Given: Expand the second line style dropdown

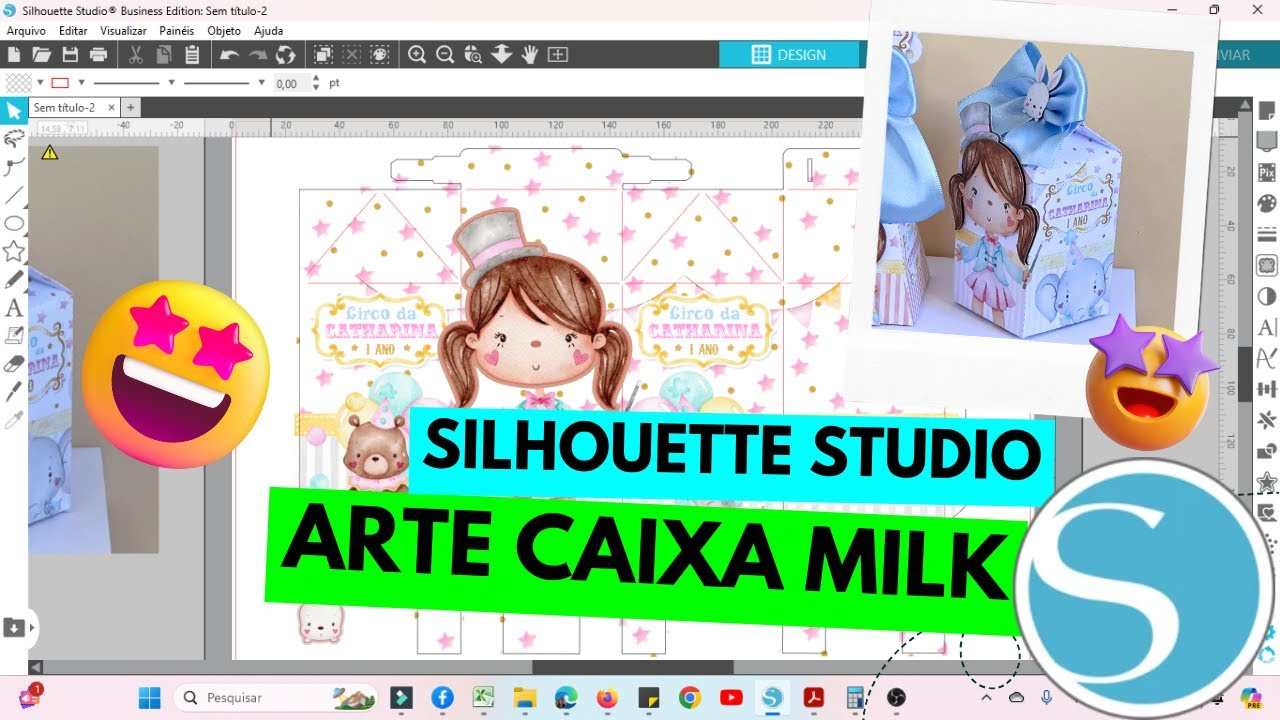Looking at the screenshot, I should 262,83.
